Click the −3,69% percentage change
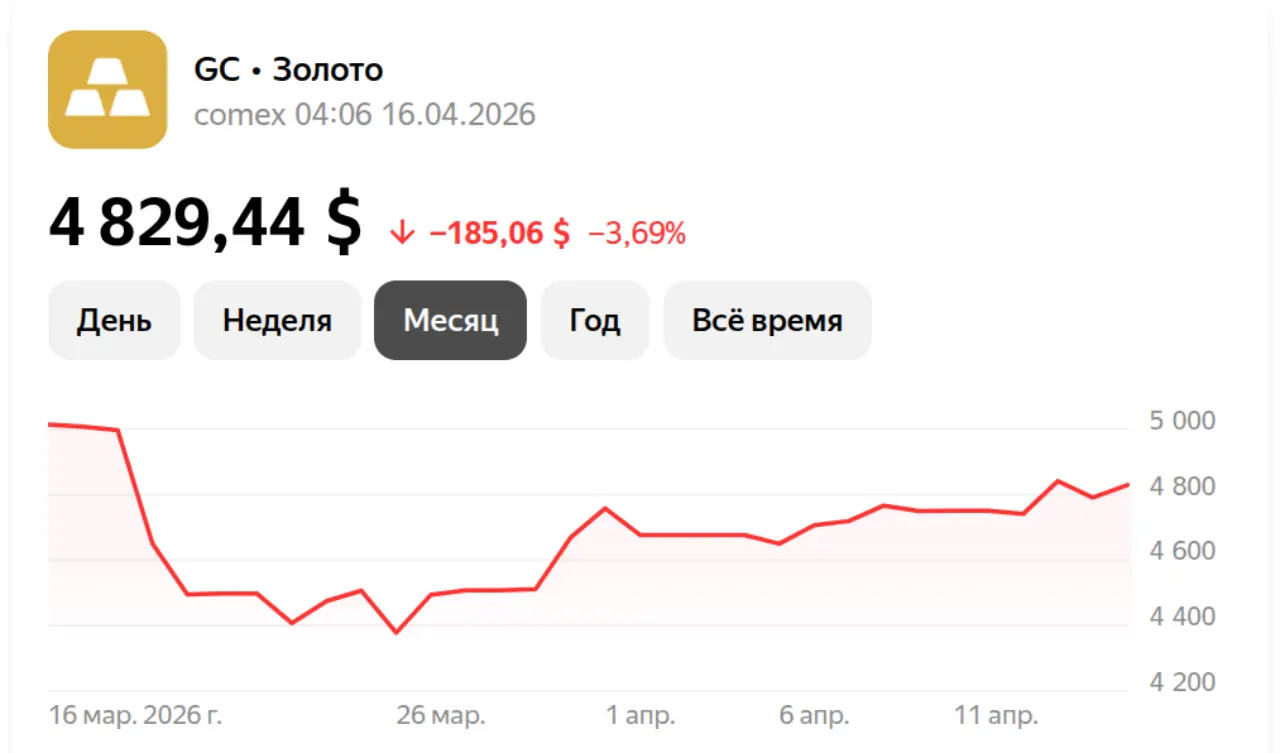 click(x=637, y=234)
